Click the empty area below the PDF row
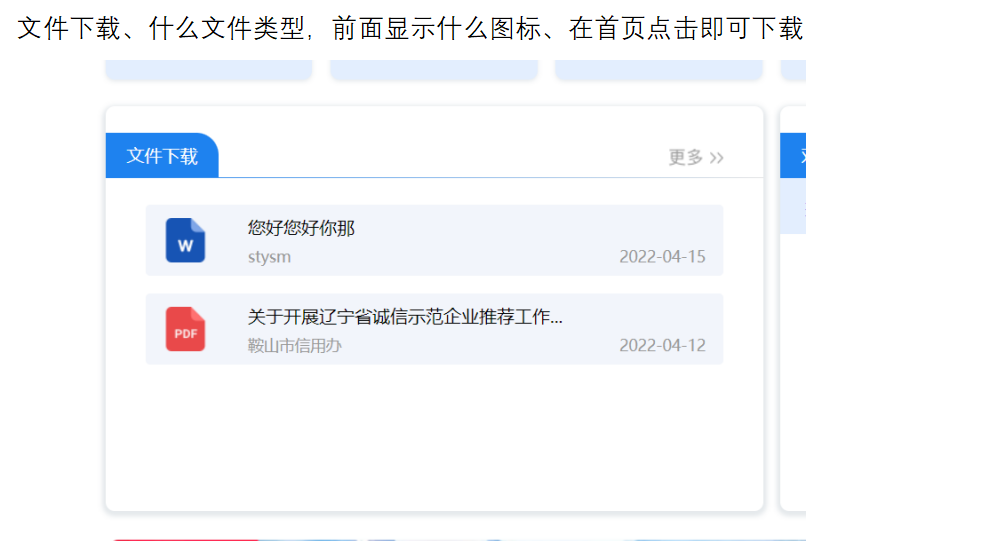Screen dimensions: 986x541 pyautogui.click(x=434, y=437)
